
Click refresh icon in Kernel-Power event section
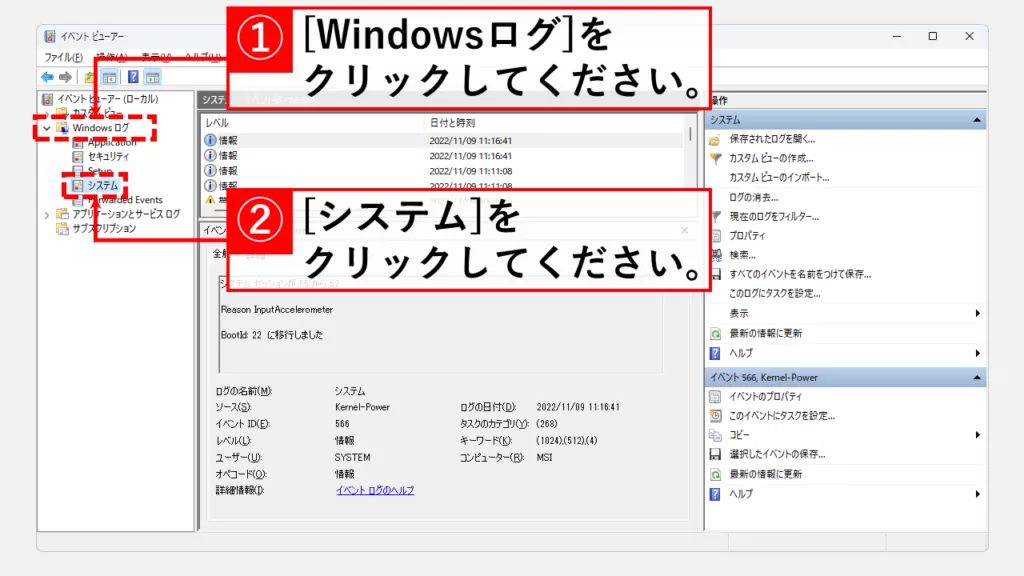click(715, 474)
